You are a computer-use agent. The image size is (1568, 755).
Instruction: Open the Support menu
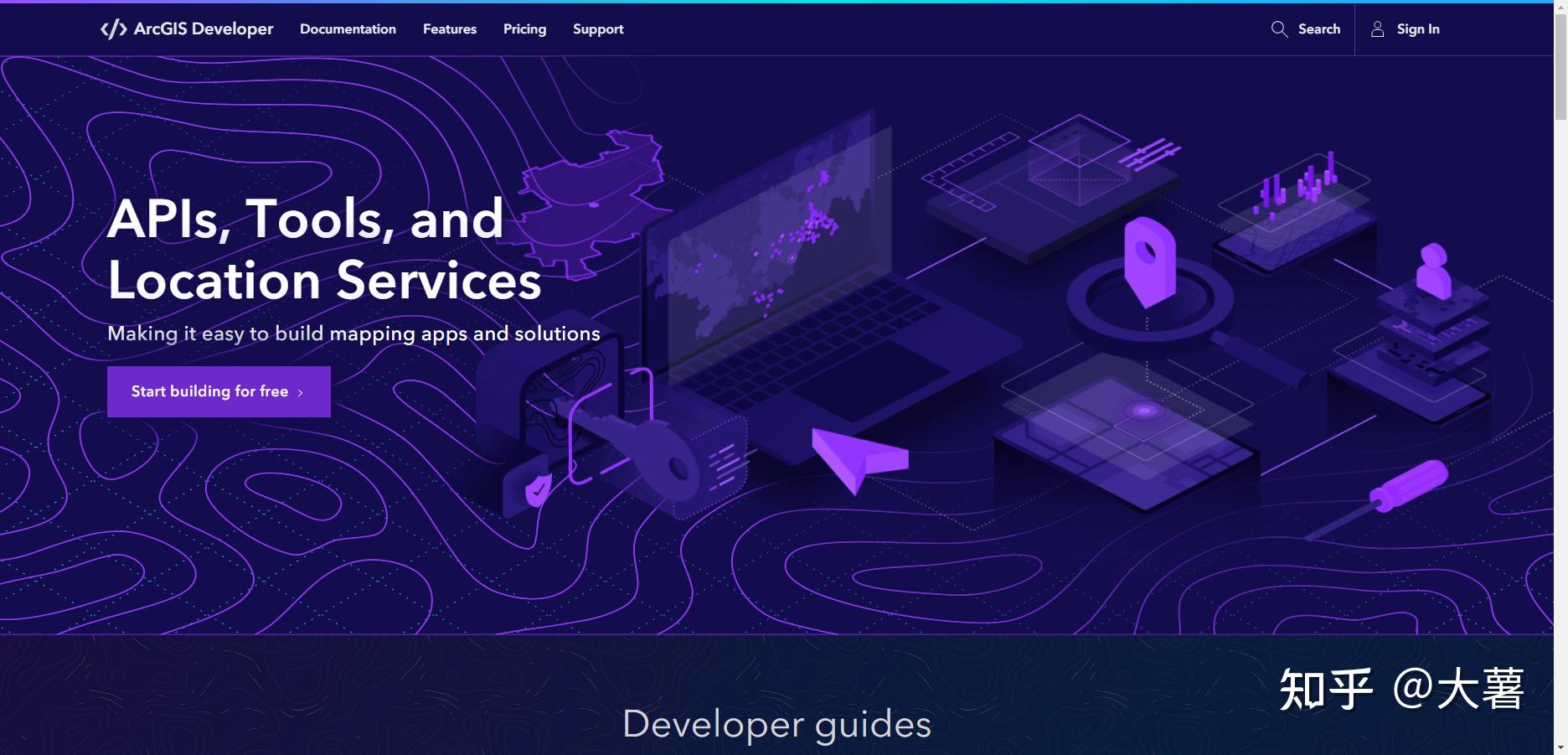pos(598,29)
